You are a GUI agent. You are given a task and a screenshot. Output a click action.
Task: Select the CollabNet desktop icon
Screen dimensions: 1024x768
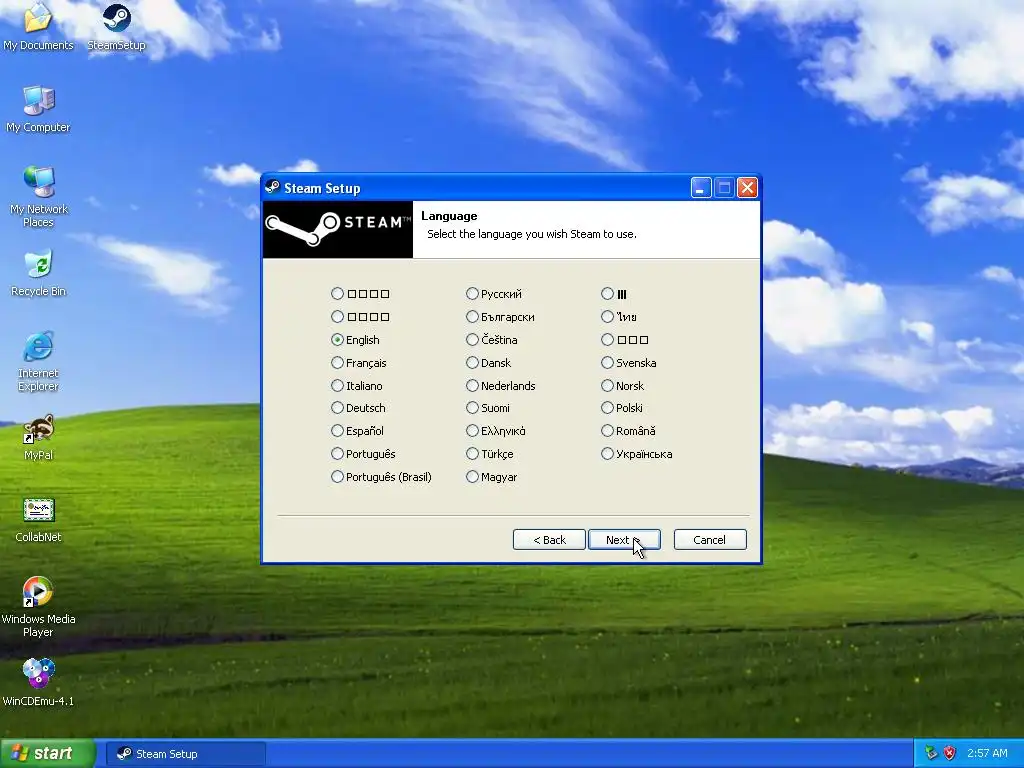[x=38, y=520]
